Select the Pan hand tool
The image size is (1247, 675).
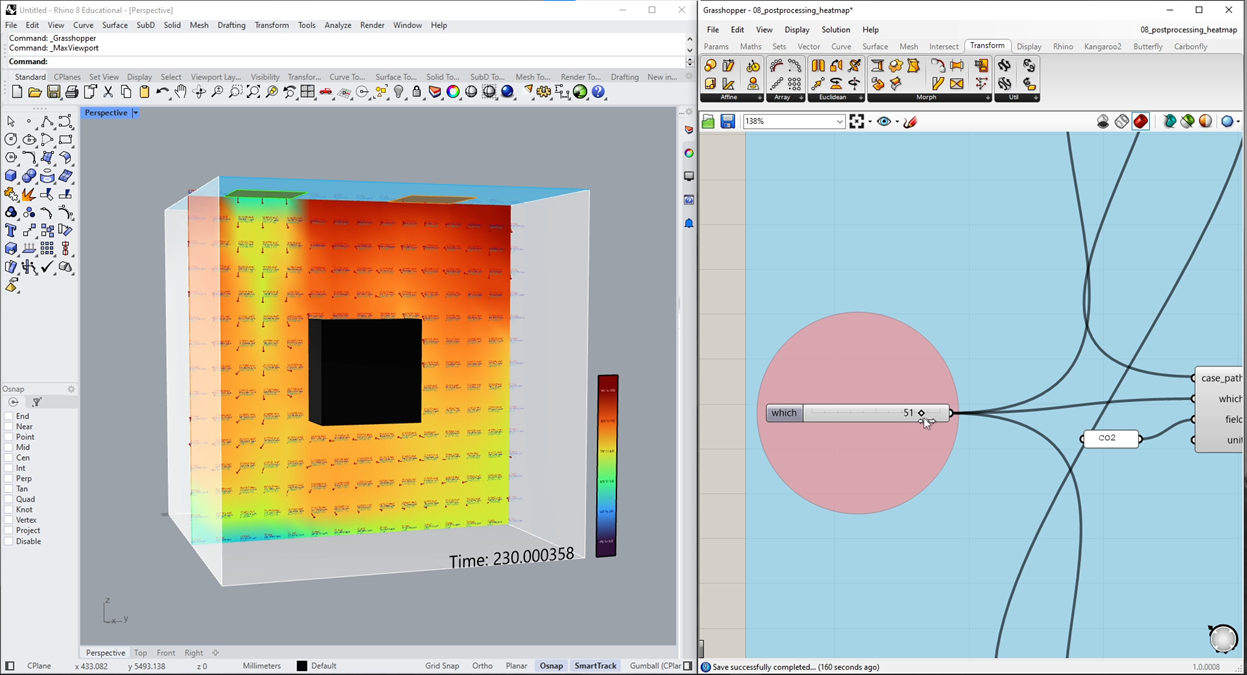(x=180, y=92)
